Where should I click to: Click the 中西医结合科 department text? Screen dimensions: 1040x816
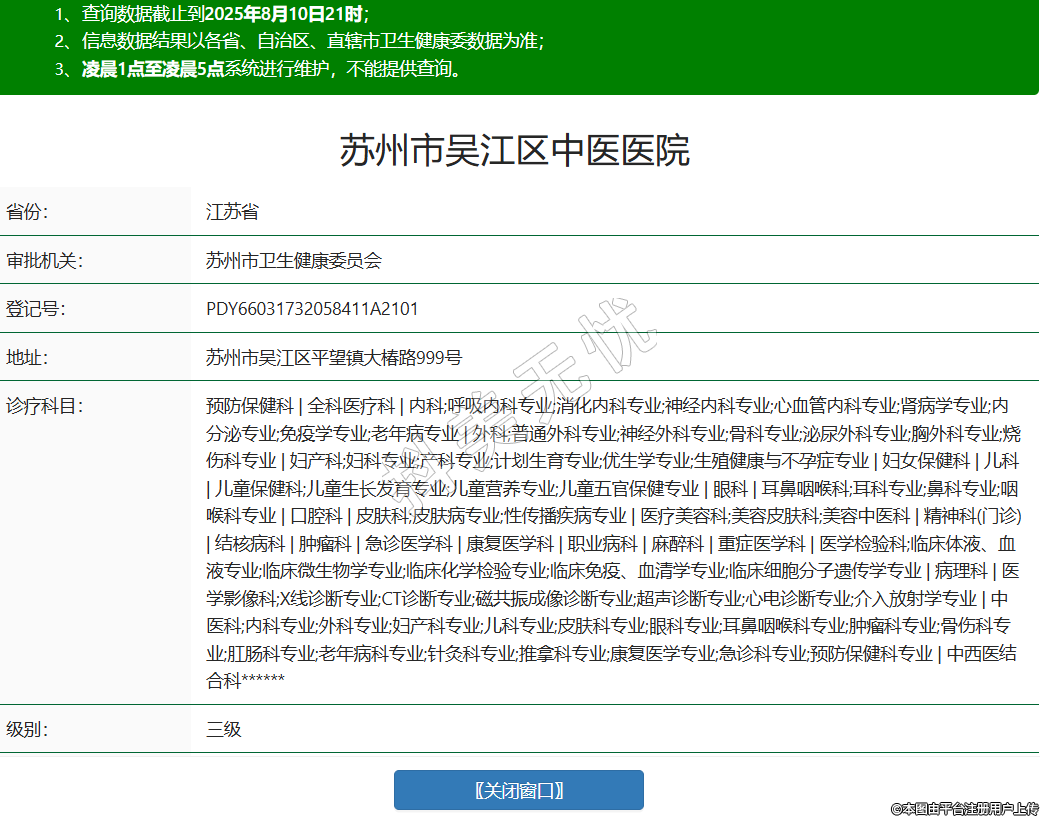point(981,654)
